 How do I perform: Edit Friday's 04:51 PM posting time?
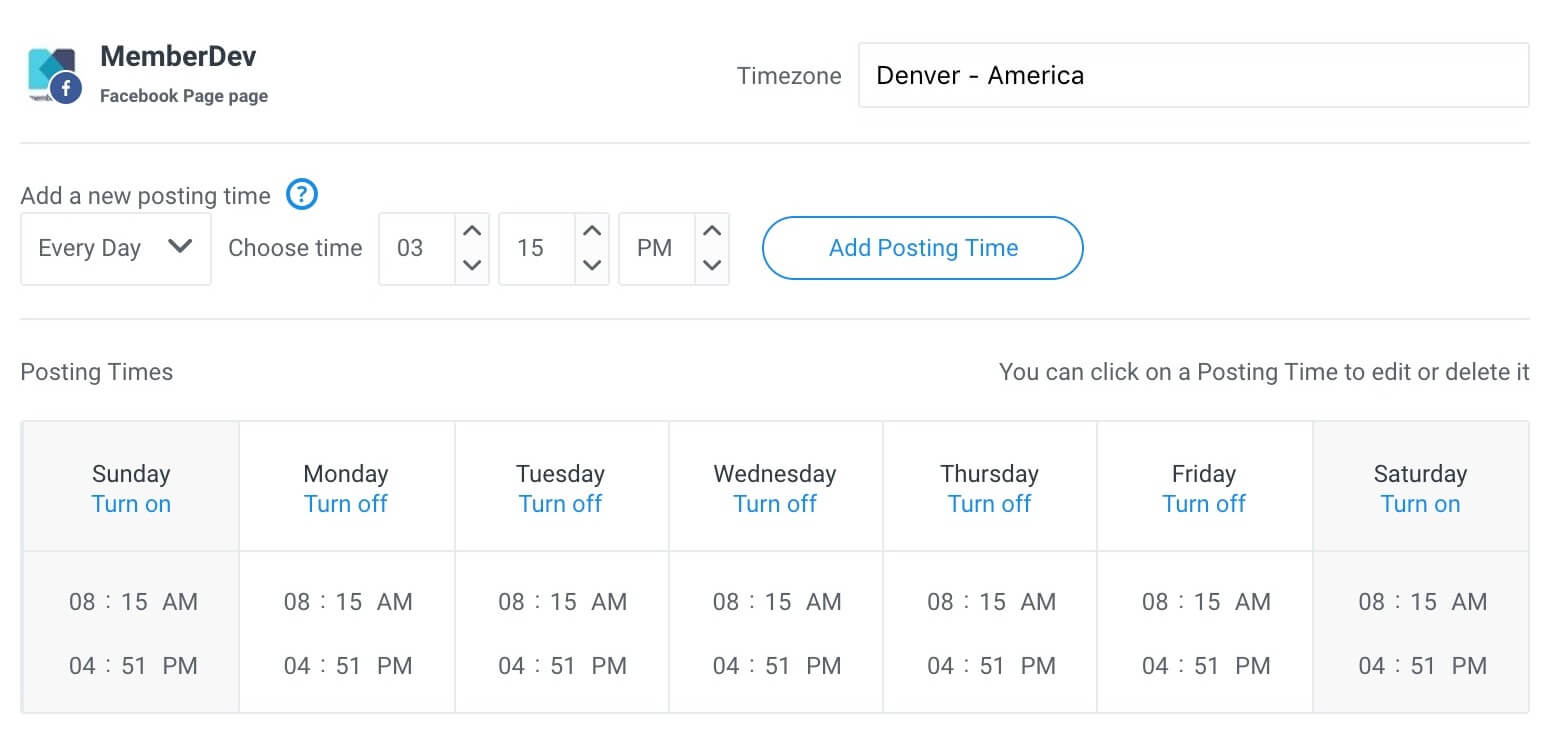click(x=1206, y=666)
